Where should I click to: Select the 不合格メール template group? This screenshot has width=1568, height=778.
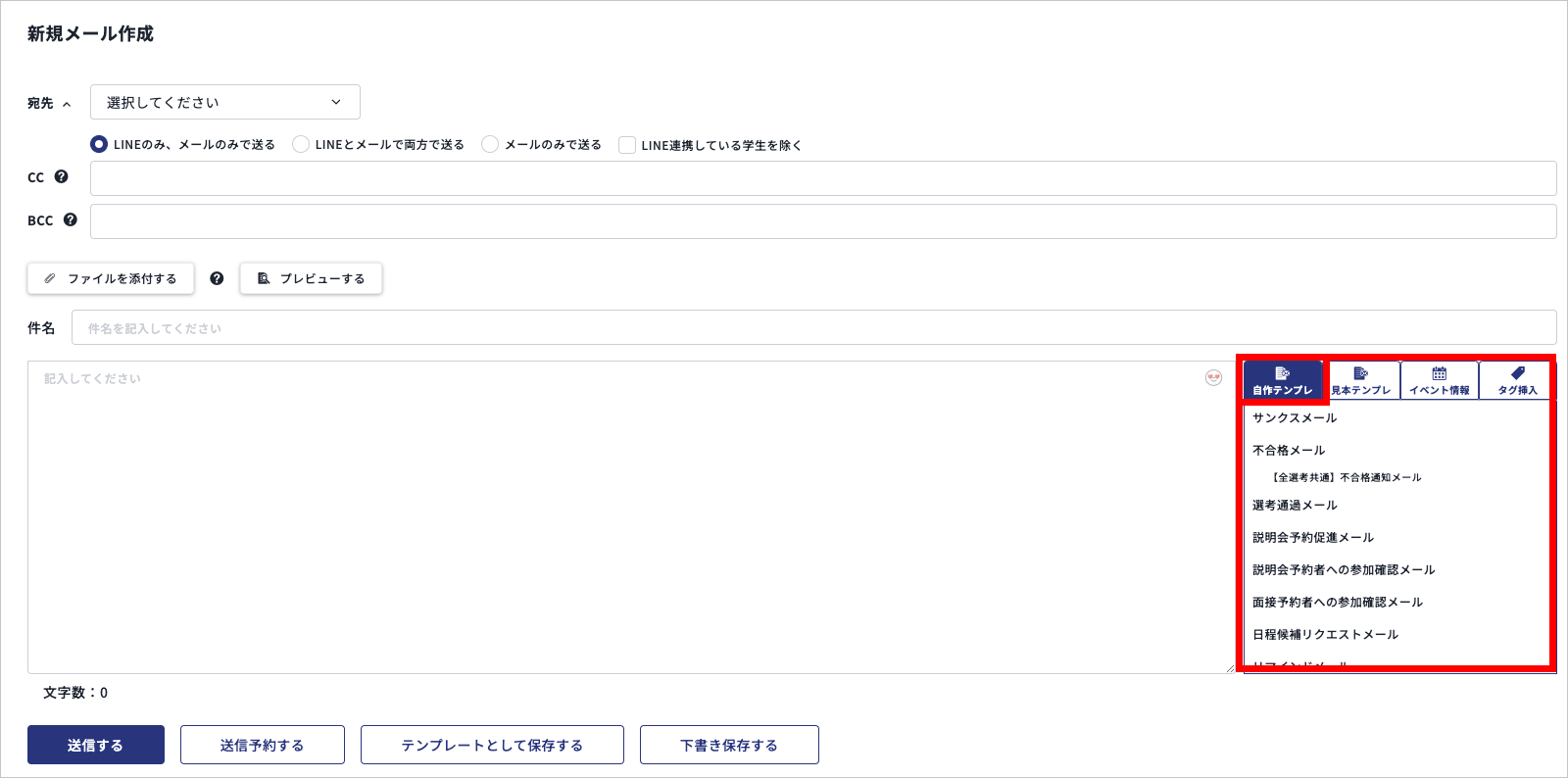pyautogui.click(x=1289, y=451)
